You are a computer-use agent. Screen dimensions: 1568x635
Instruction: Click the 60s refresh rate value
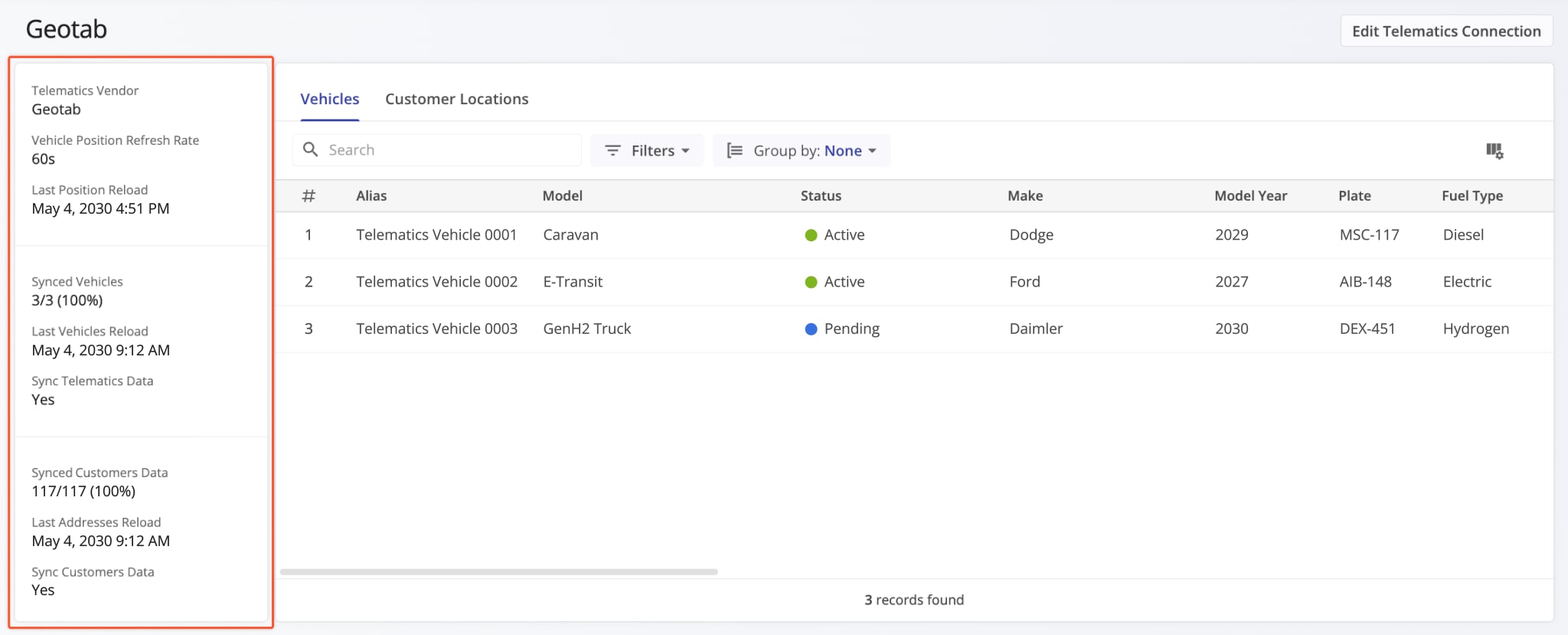tap(43, 159)
